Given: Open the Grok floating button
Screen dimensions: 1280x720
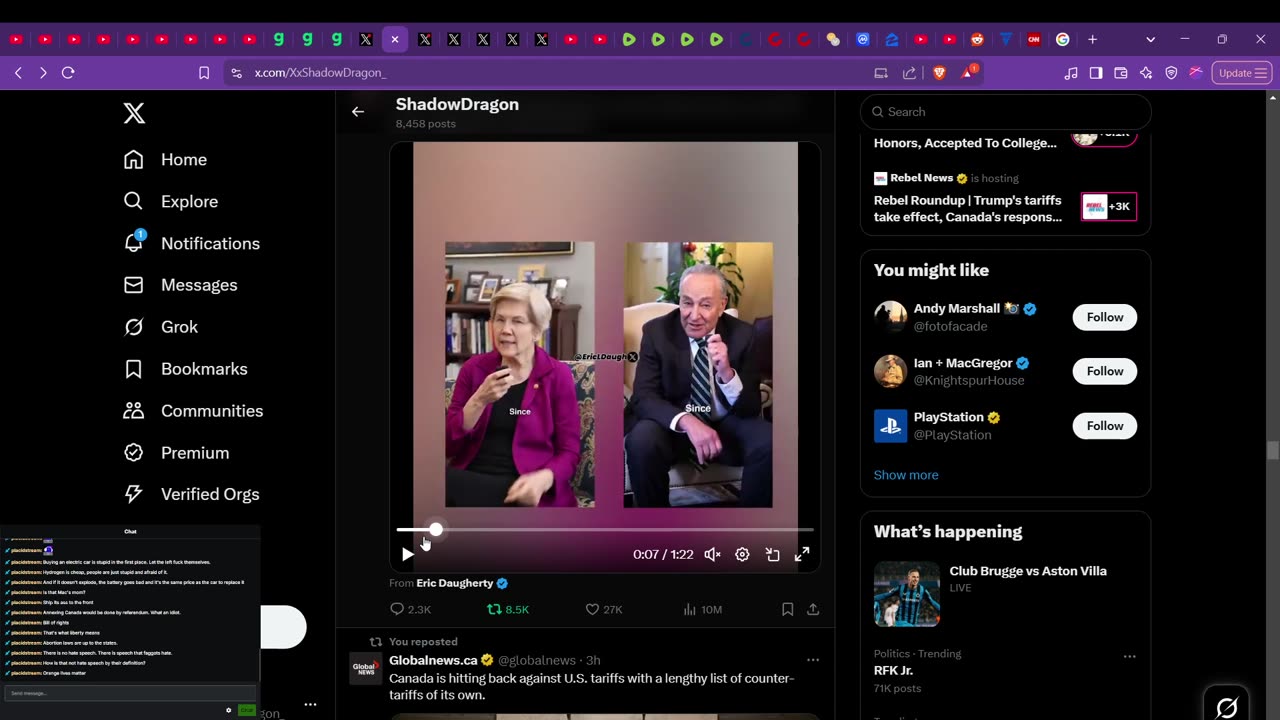Looking at the screenshot, I should click(1227, 707).
